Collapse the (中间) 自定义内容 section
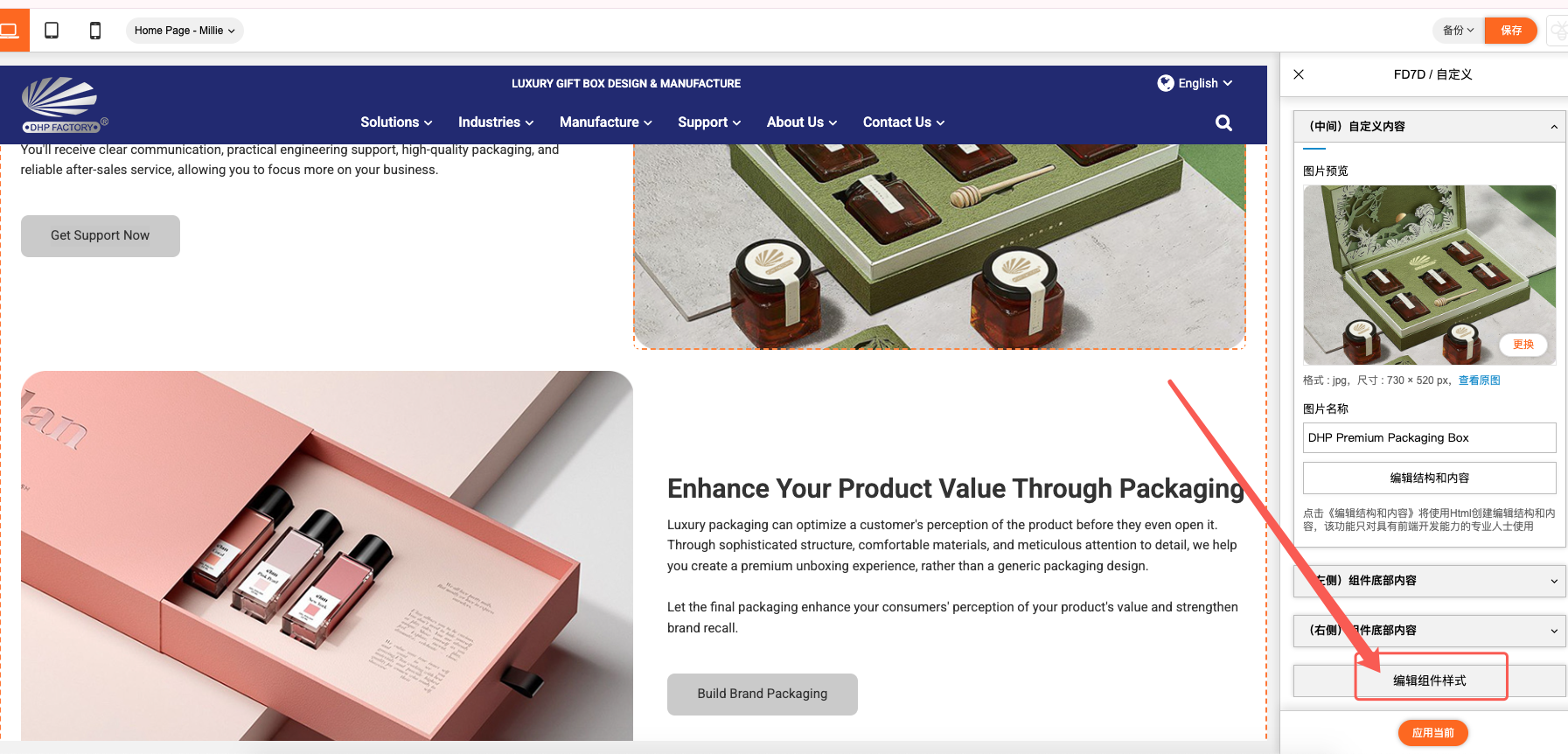The width and height of the screenshot is (1568, 754). [x=1429, y=126]
